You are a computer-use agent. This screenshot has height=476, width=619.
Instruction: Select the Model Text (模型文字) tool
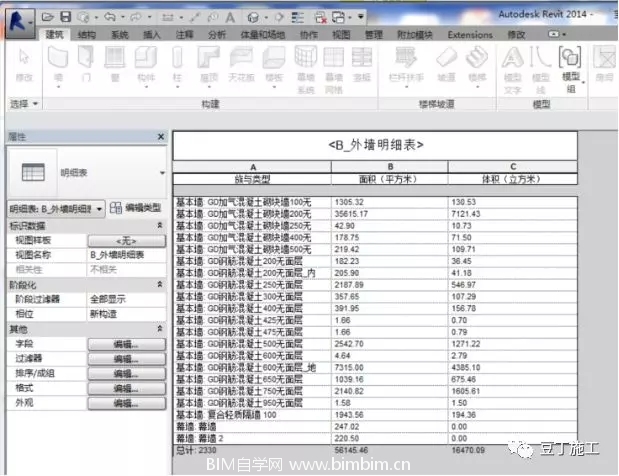[x=512, y=69]
